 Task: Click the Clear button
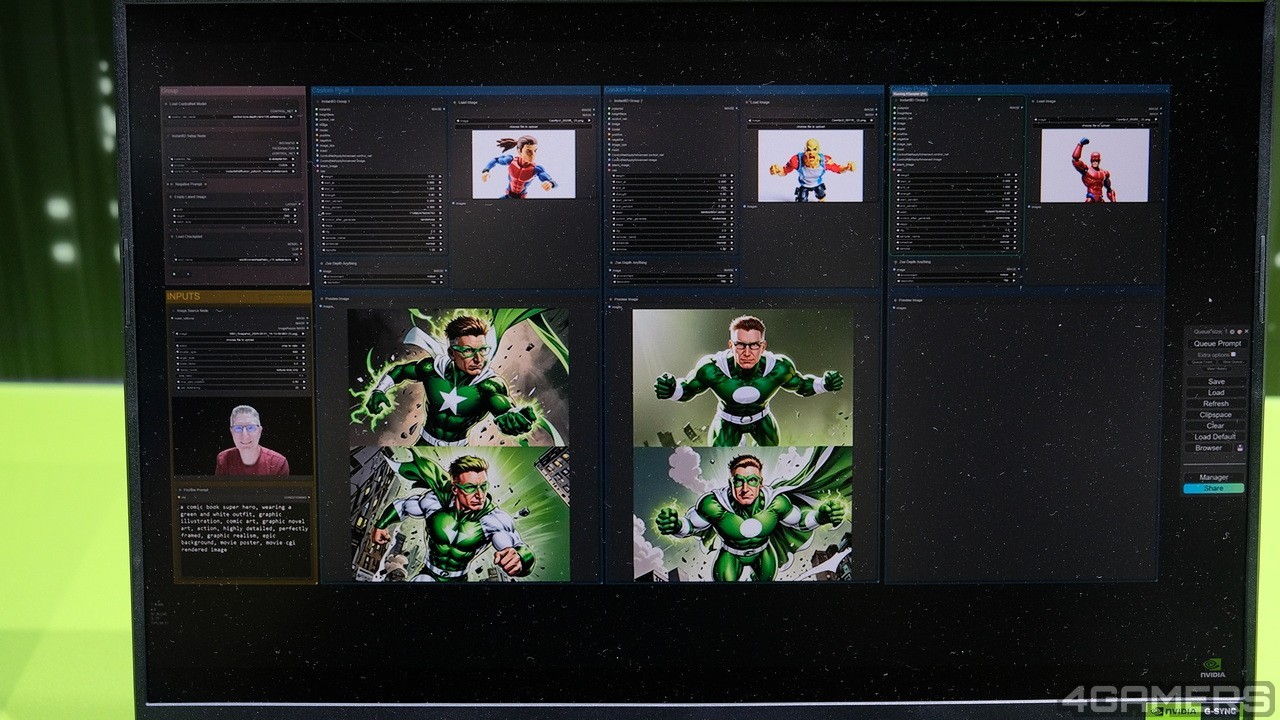click(x=1216, y=426)
